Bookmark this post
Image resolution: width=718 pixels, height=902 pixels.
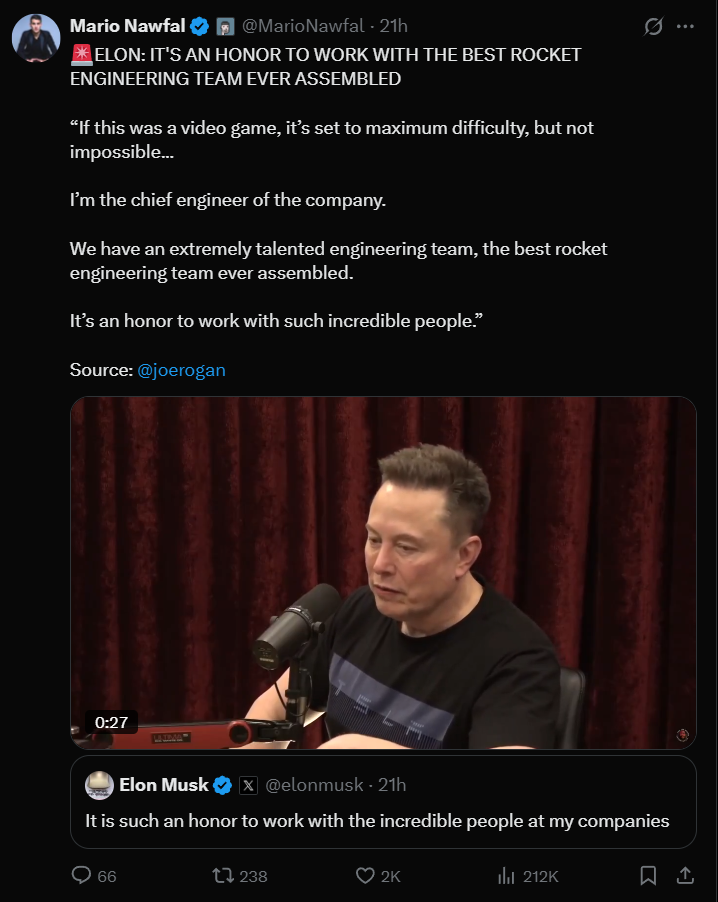[648, 875]
